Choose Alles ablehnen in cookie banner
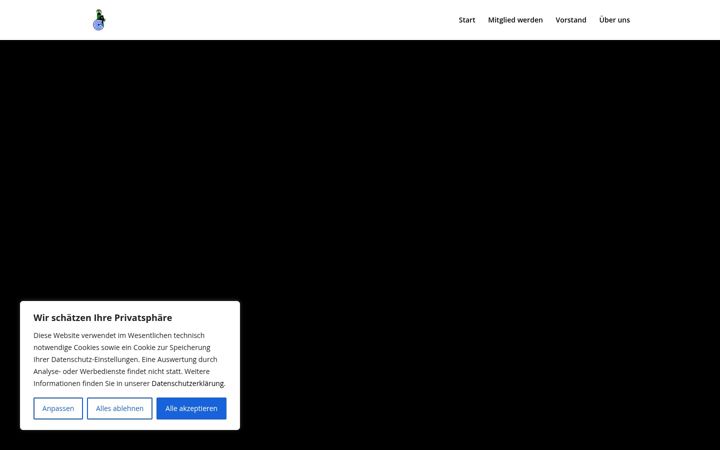 click(119, 408)
